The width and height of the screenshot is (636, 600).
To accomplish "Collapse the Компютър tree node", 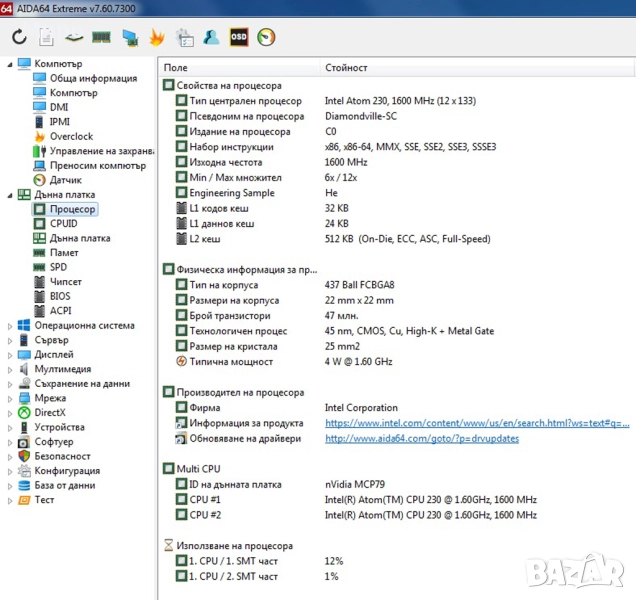I will pos(9,65).
